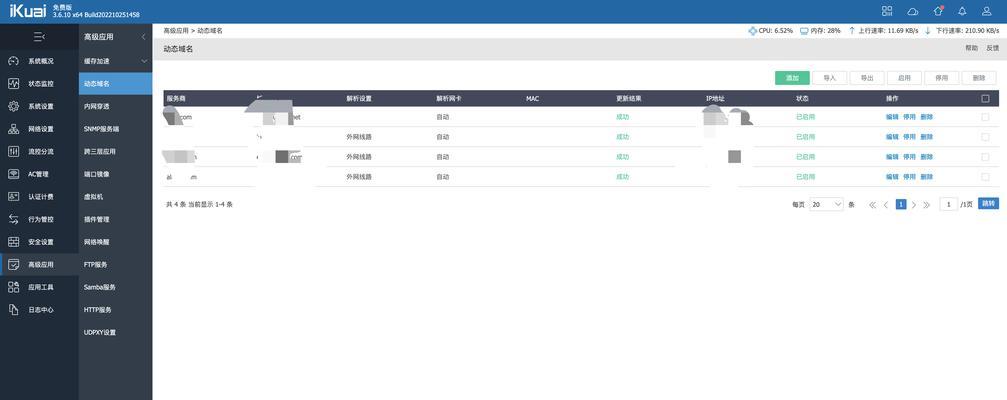Click the CPU usage chip icon
The width and height of the screenshot is (1007, 400).
coord(753,30)
